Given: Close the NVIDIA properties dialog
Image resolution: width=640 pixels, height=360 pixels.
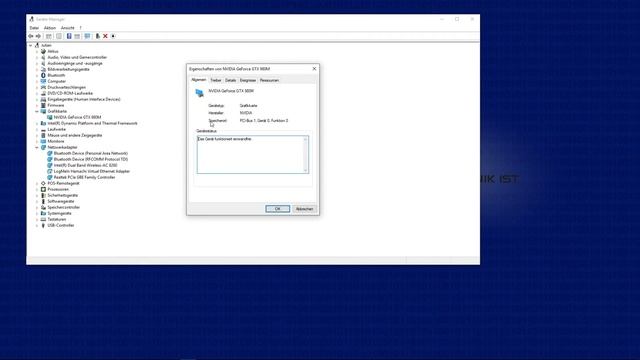Looking at the screenshot, I should [314, 69].
